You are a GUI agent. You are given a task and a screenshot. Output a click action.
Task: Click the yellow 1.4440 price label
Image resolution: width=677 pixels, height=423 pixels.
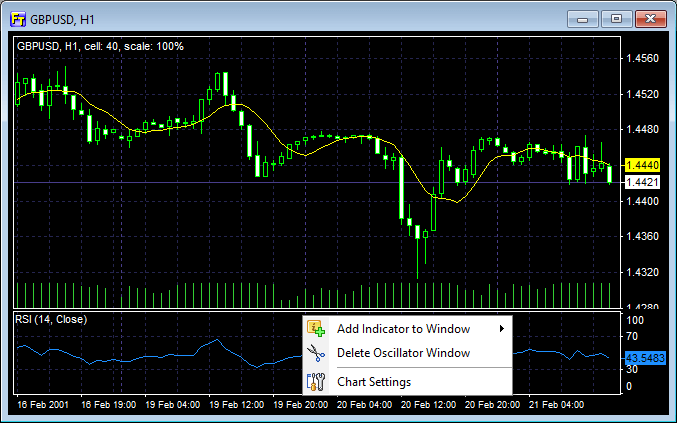point(642,165)
